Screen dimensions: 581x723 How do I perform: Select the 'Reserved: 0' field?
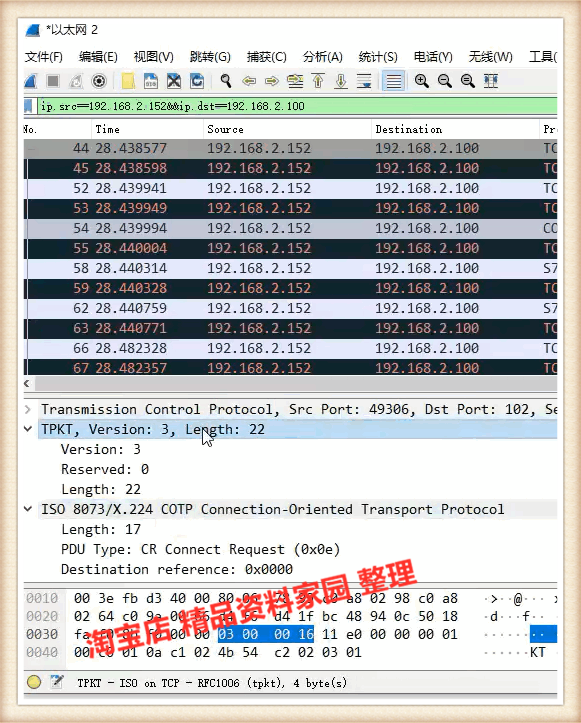tap(105, 469)
